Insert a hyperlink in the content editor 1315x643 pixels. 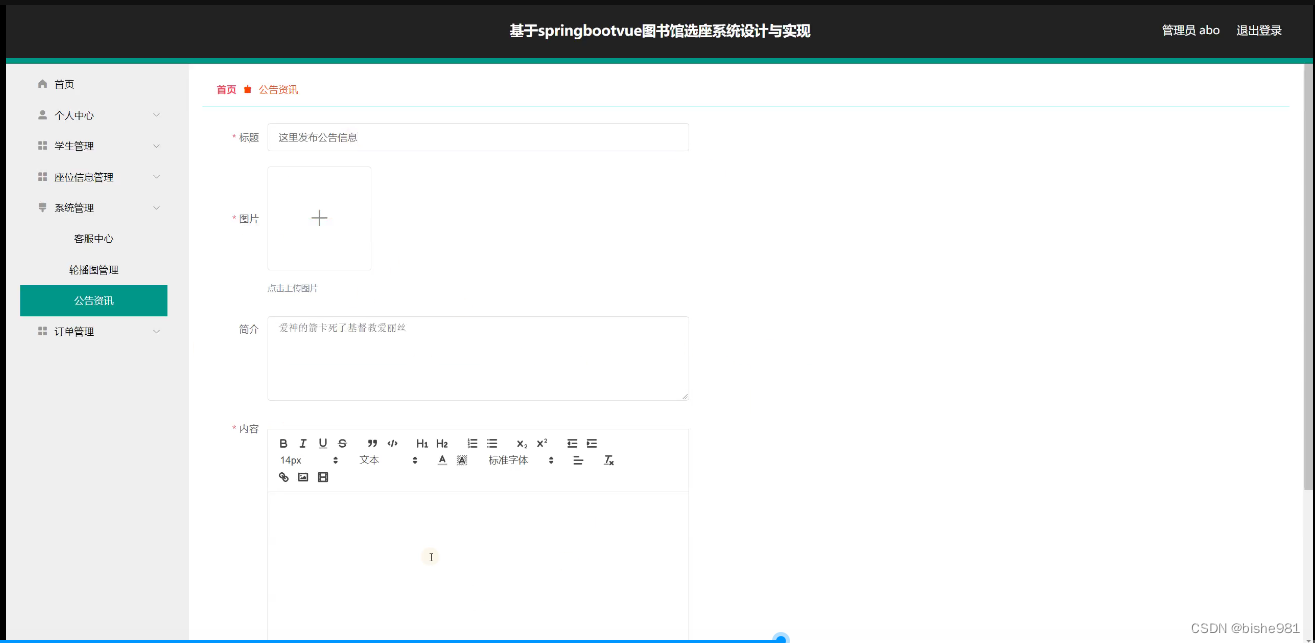coord(284,477)
